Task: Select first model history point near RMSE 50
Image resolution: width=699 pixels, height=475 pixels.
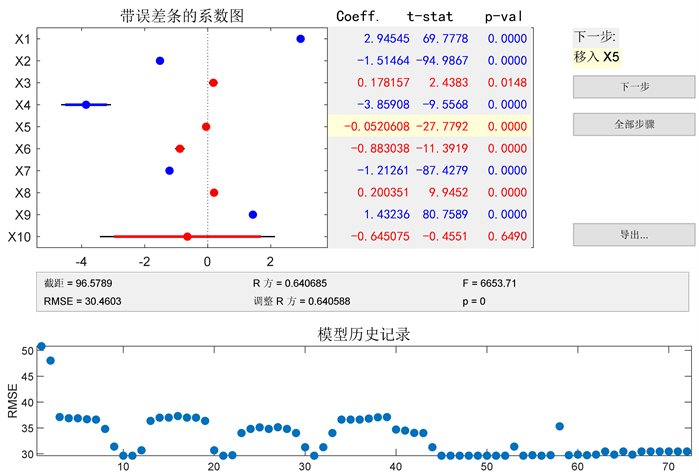Action: 41,347
